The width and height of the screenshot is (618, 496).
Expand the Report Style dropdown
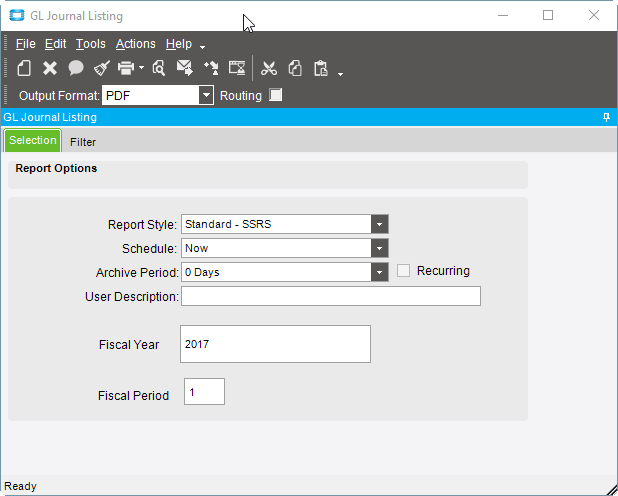point(380,224)
